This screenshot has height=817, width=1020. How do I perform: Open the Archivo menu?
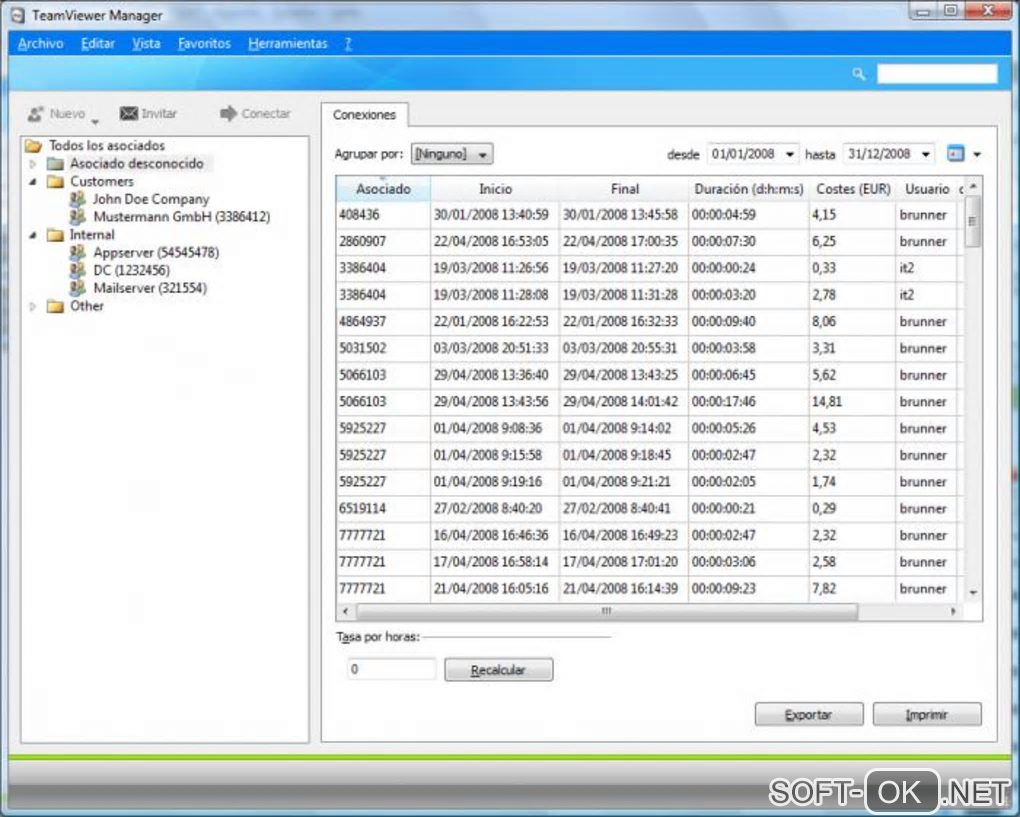point(40,44)
